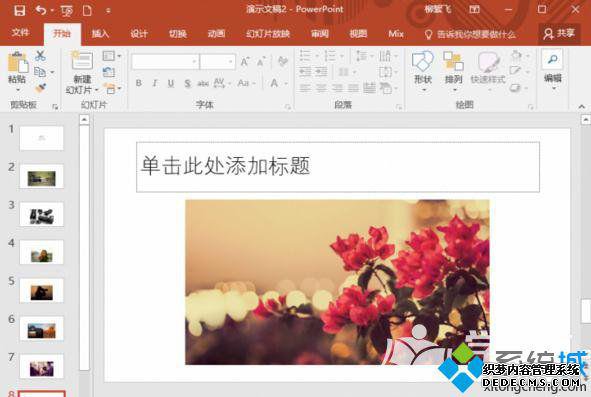Click the 新建幻灯片 new slide button
The width and height of the screenshot is (591, 397).
(82, 72)
